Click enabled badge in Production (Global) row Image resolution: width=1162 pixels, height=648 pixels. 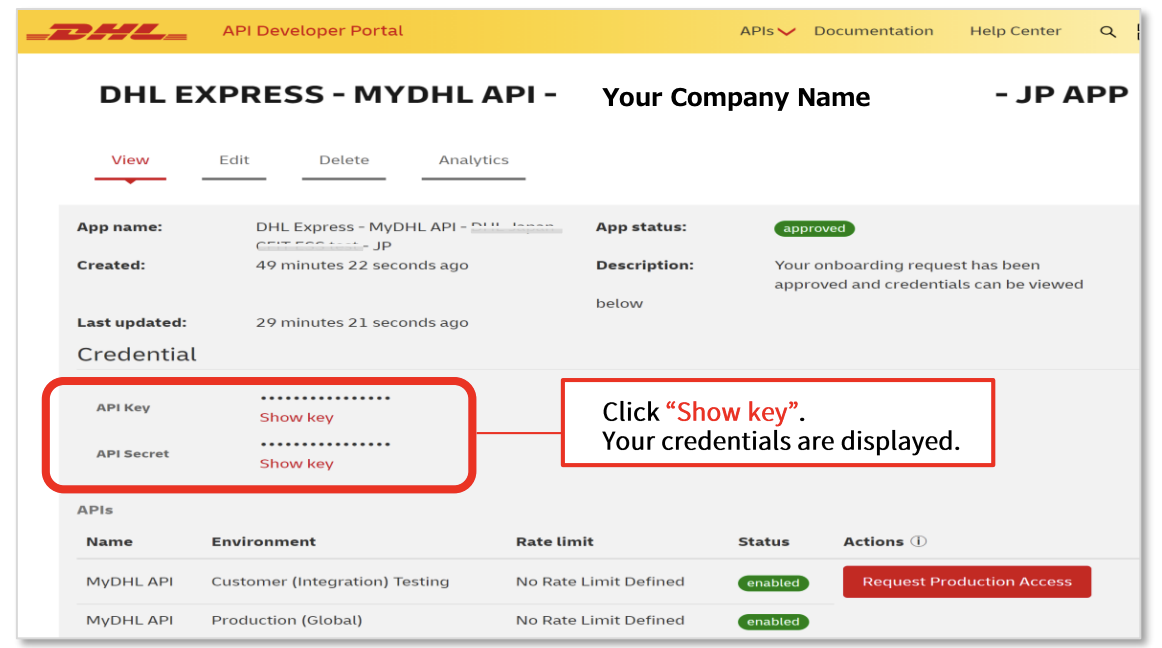point(773,621)
